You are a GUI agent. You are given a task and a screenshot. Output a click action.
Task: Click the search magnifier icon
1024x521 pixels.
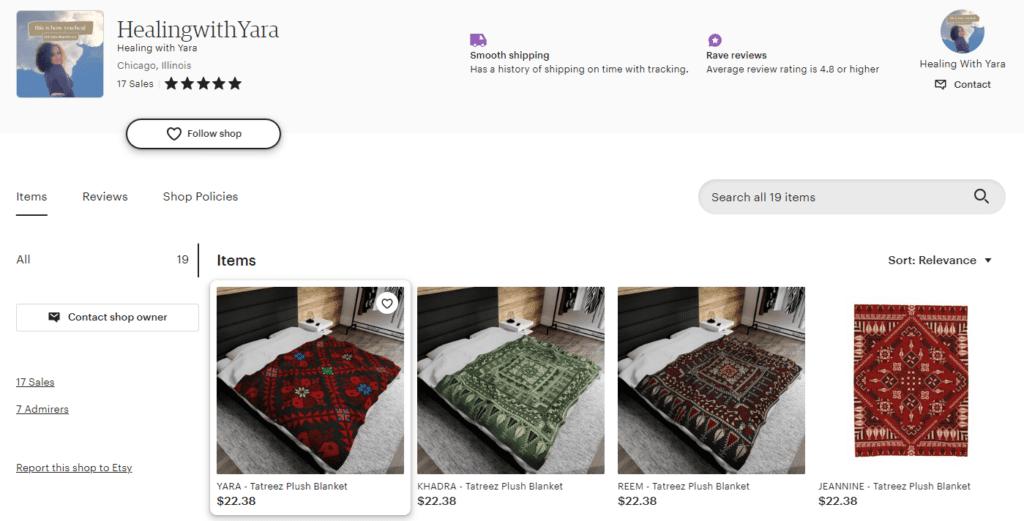click(981, 197)
